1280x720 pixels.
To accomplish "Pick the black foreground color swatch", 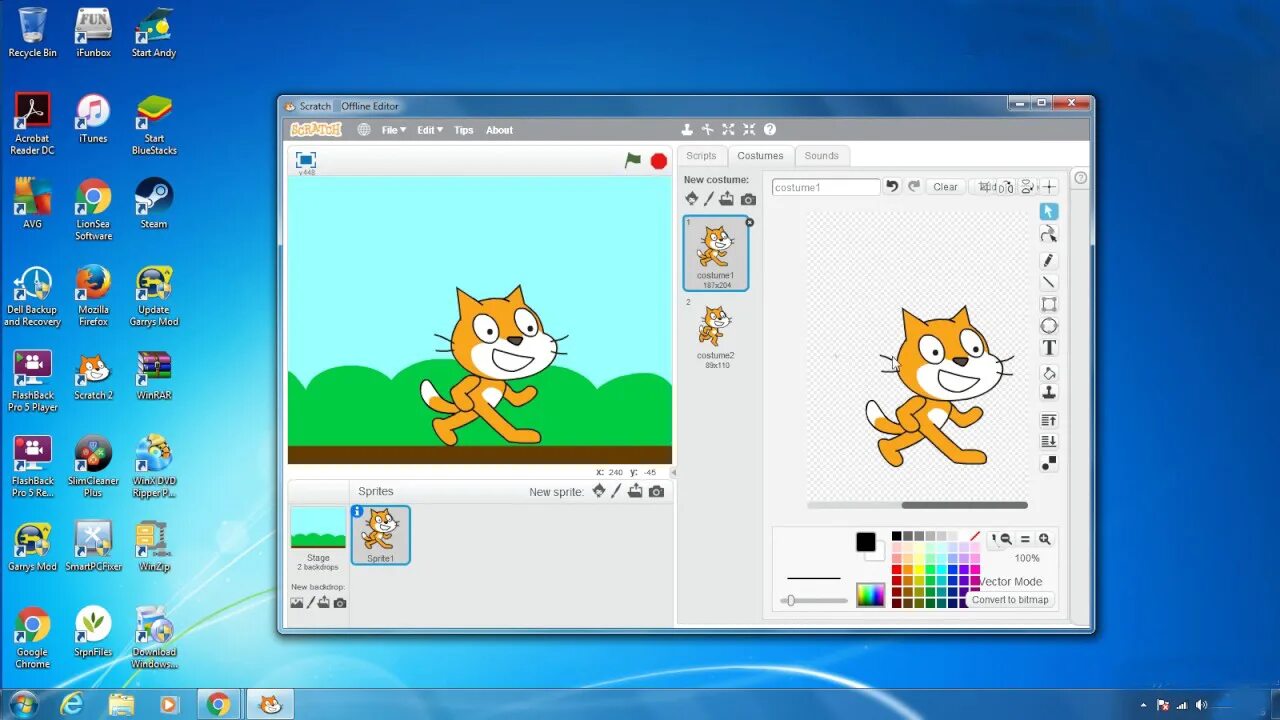I will pos(866,542).
